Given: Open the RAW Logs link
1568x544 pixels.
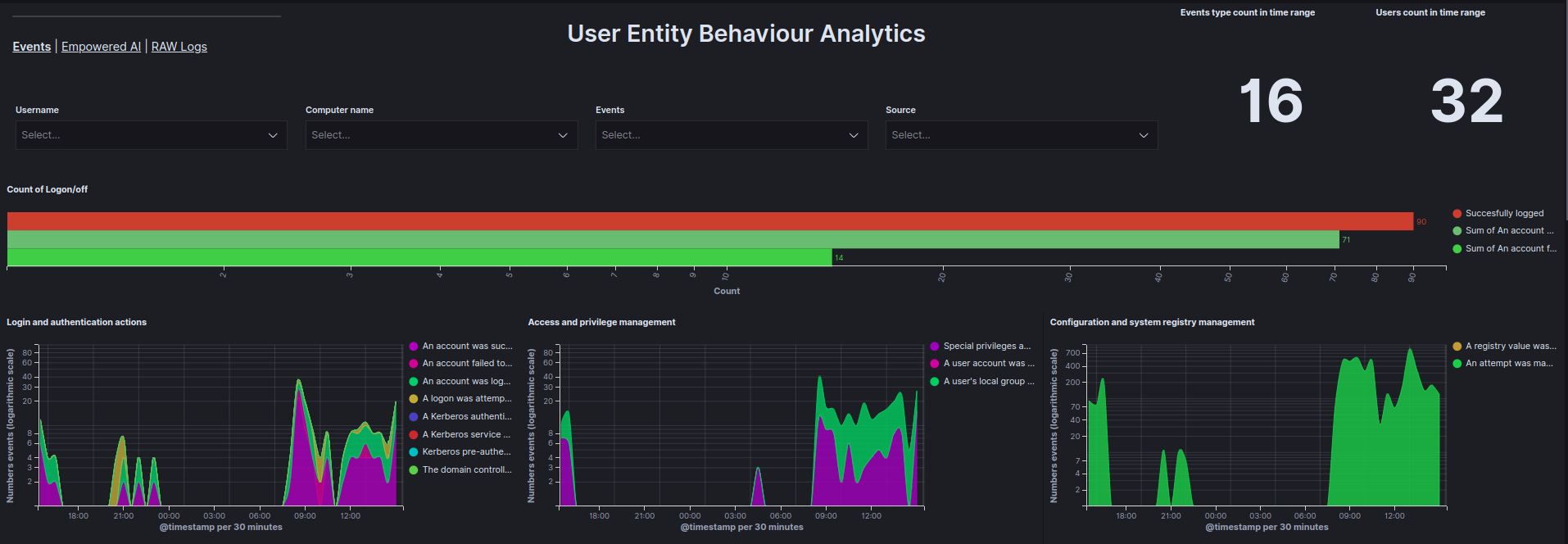Looking at the screenshot, I should (x=179, y=47).
